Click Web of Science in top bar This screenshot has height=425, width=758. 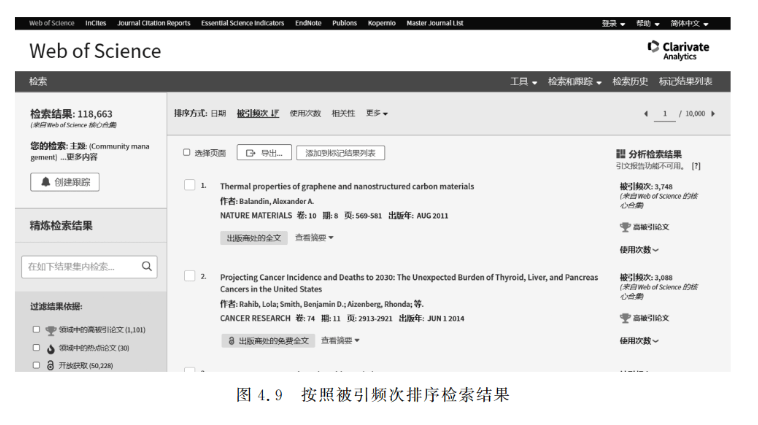coord(52,23)
